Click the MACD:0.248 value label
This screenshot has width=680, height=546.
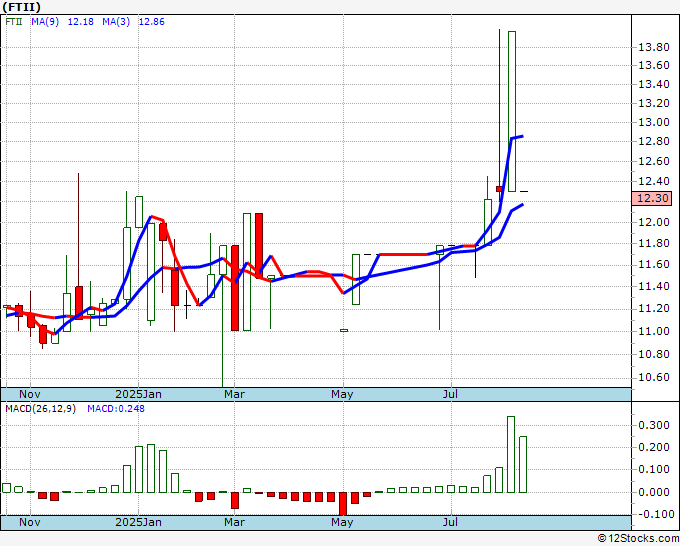coord(116,409)
